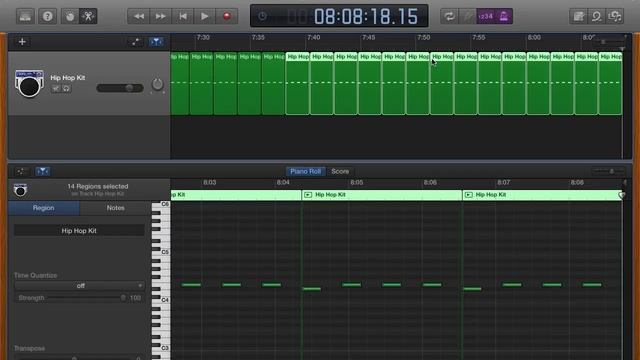The height and width of the screenshot is (360, 640).
Task: Change the LCD display mode clock icon
Action: 262,16
